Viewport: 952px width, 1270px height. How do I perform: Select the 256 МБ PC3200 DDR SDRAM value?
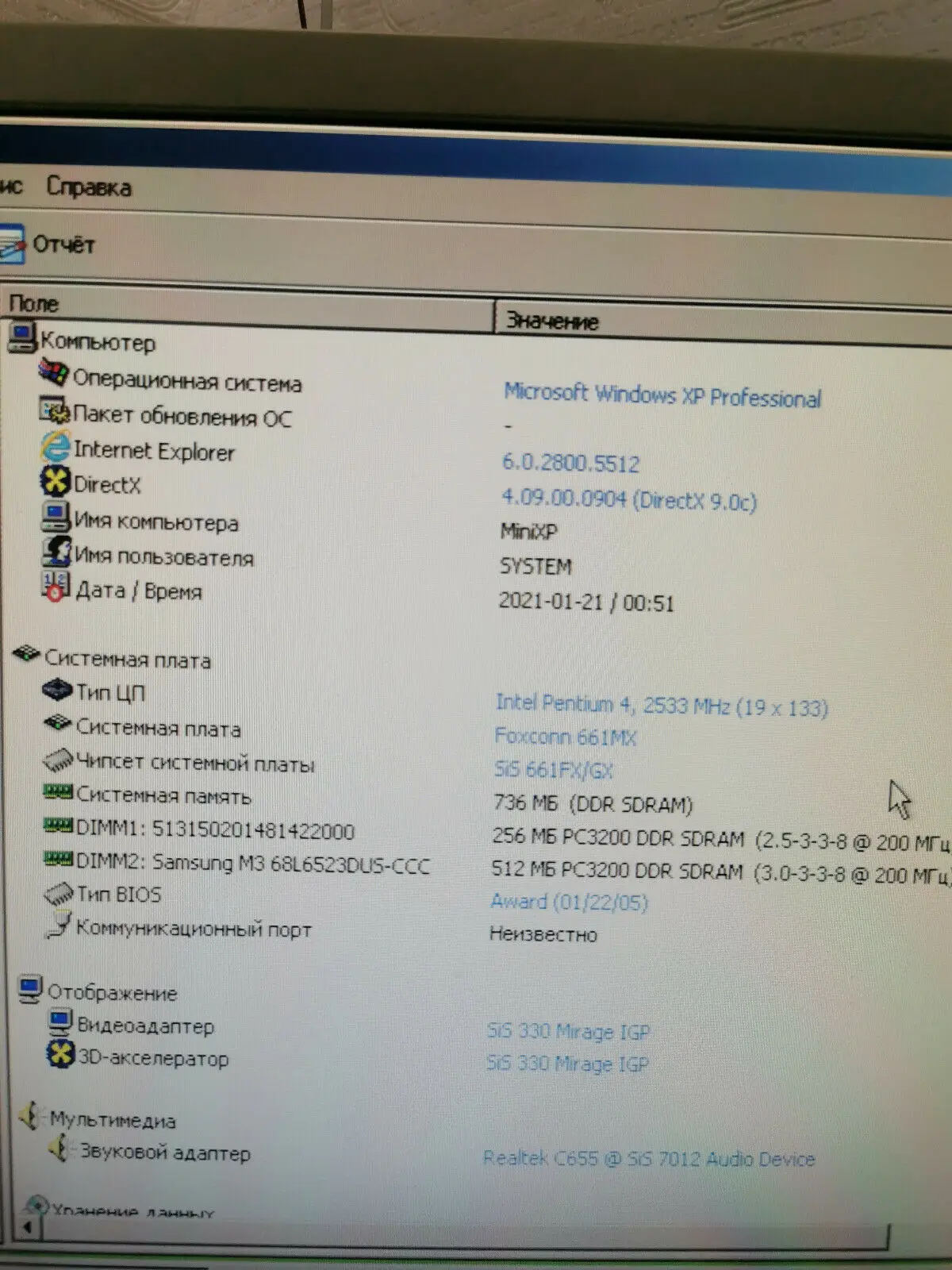click(720, 840)
